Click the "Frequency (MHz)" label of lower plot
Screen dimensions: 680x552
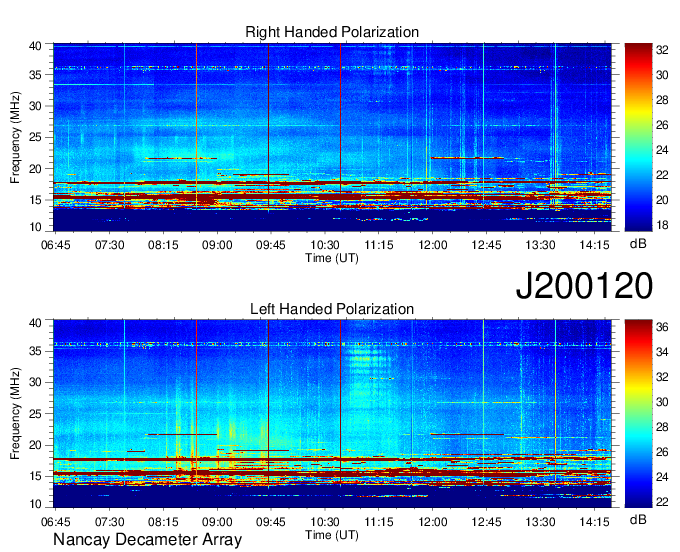(x=15, y=414)
